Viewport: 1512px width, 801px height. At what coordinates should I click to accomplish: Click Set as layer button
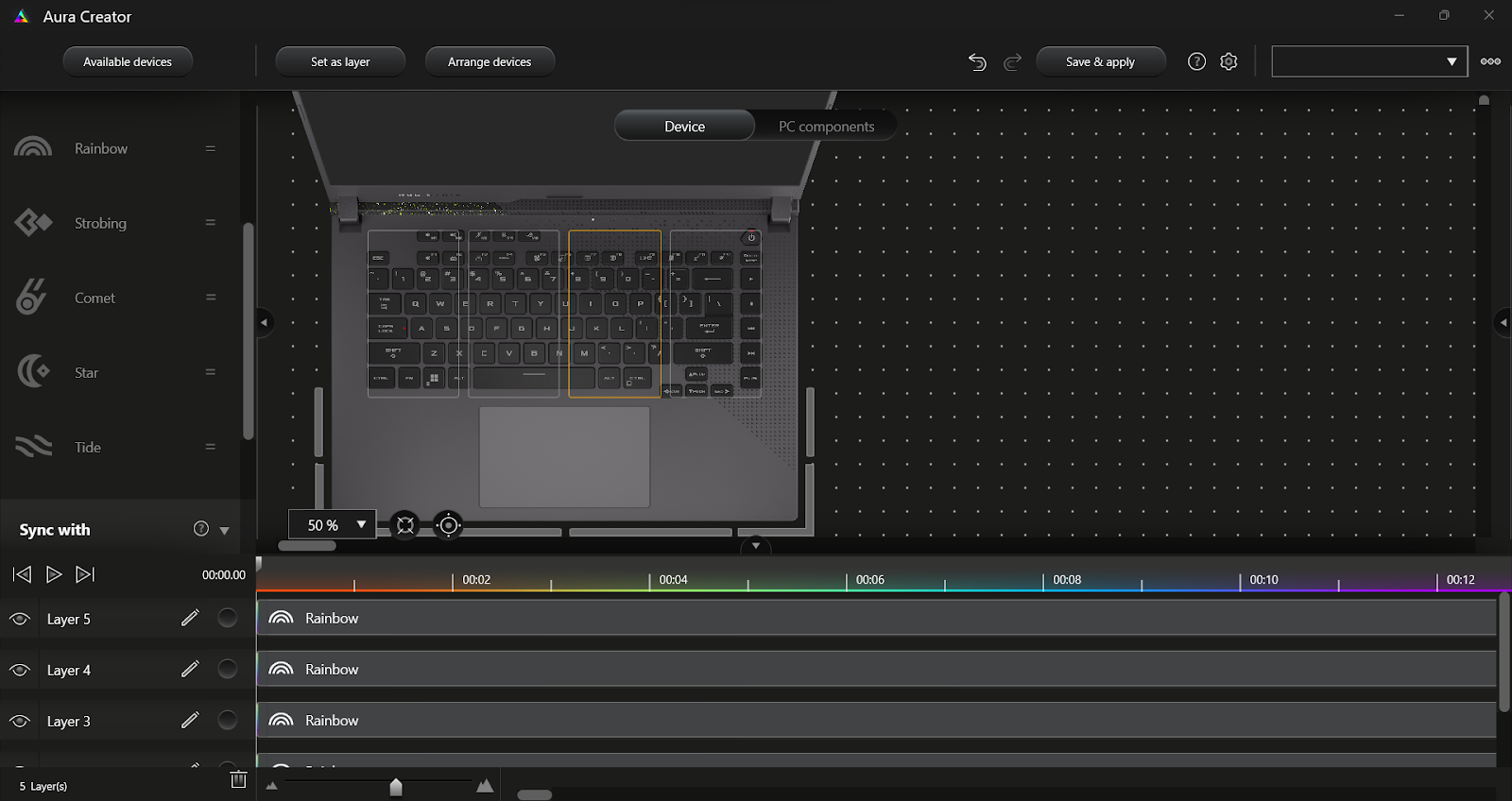pyautogui.click(x=340, y=61)
